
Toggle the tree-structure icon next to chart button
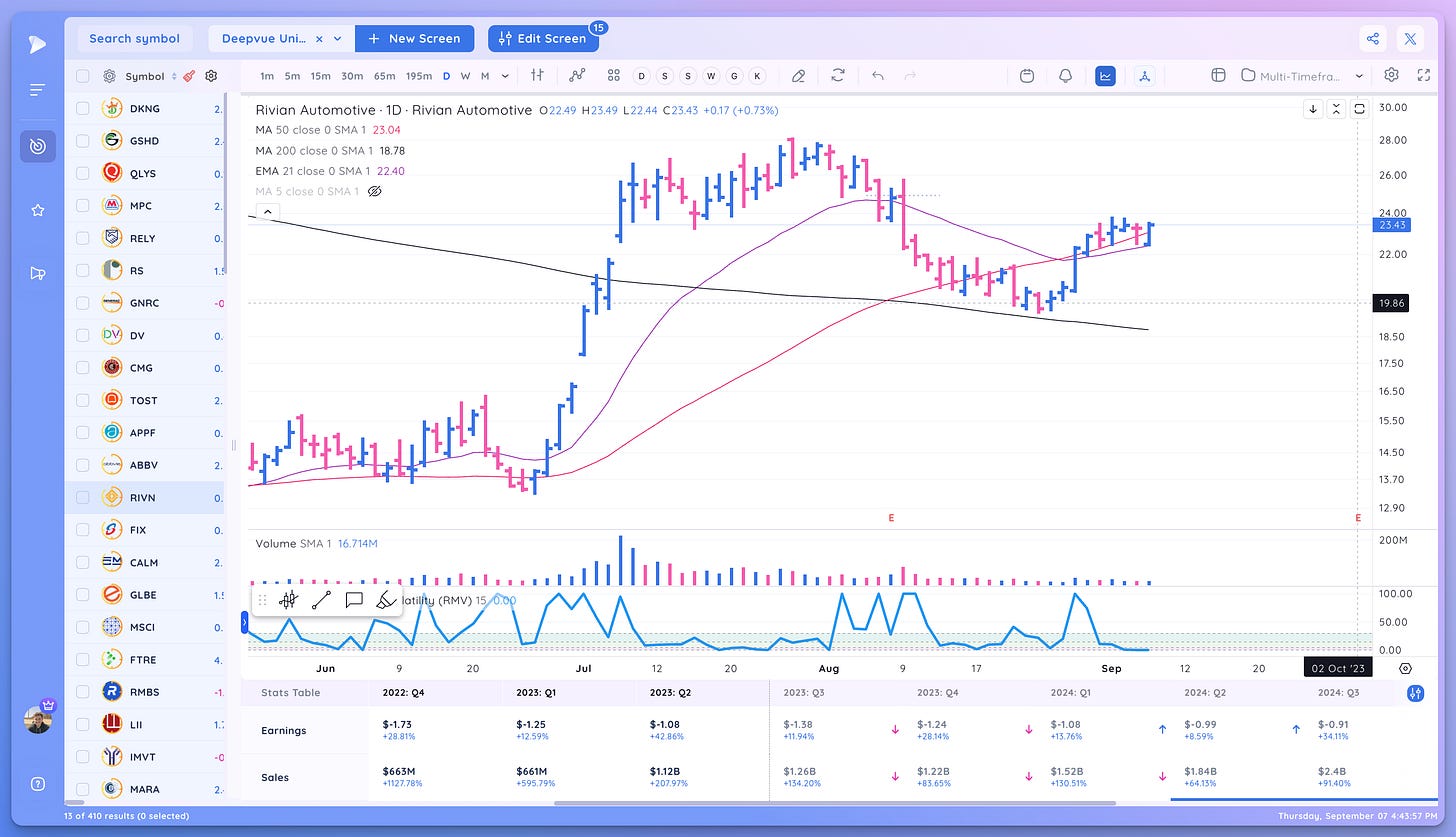pos(1144,75)
